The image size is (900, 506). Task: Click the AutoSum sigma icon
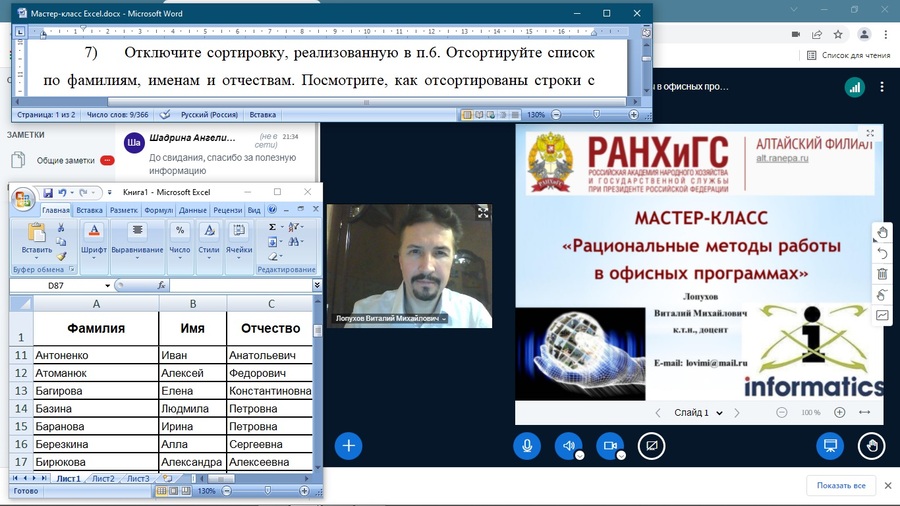[273, 227]
